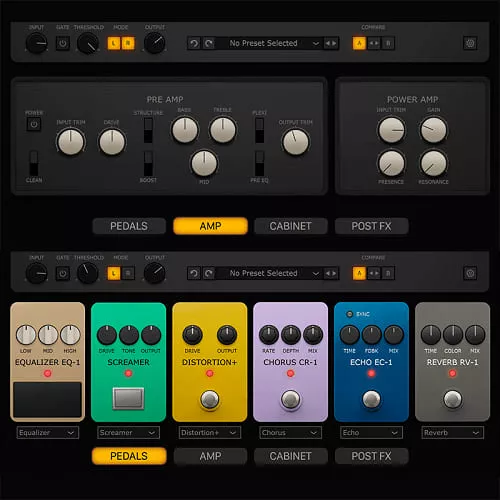
Task: Switch to PEDALS tab in upper panel
Action: [129, 226]
